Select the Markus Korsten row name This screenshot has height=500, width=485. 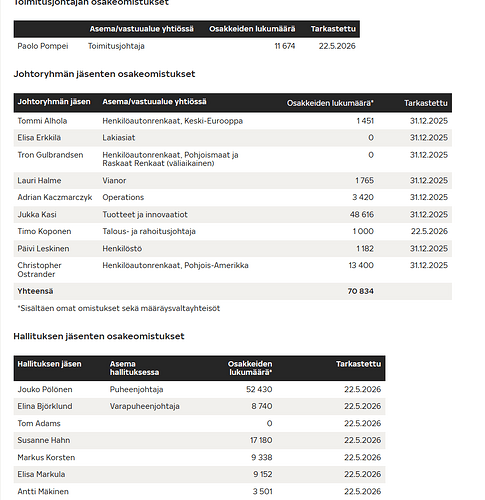[46, 457]
